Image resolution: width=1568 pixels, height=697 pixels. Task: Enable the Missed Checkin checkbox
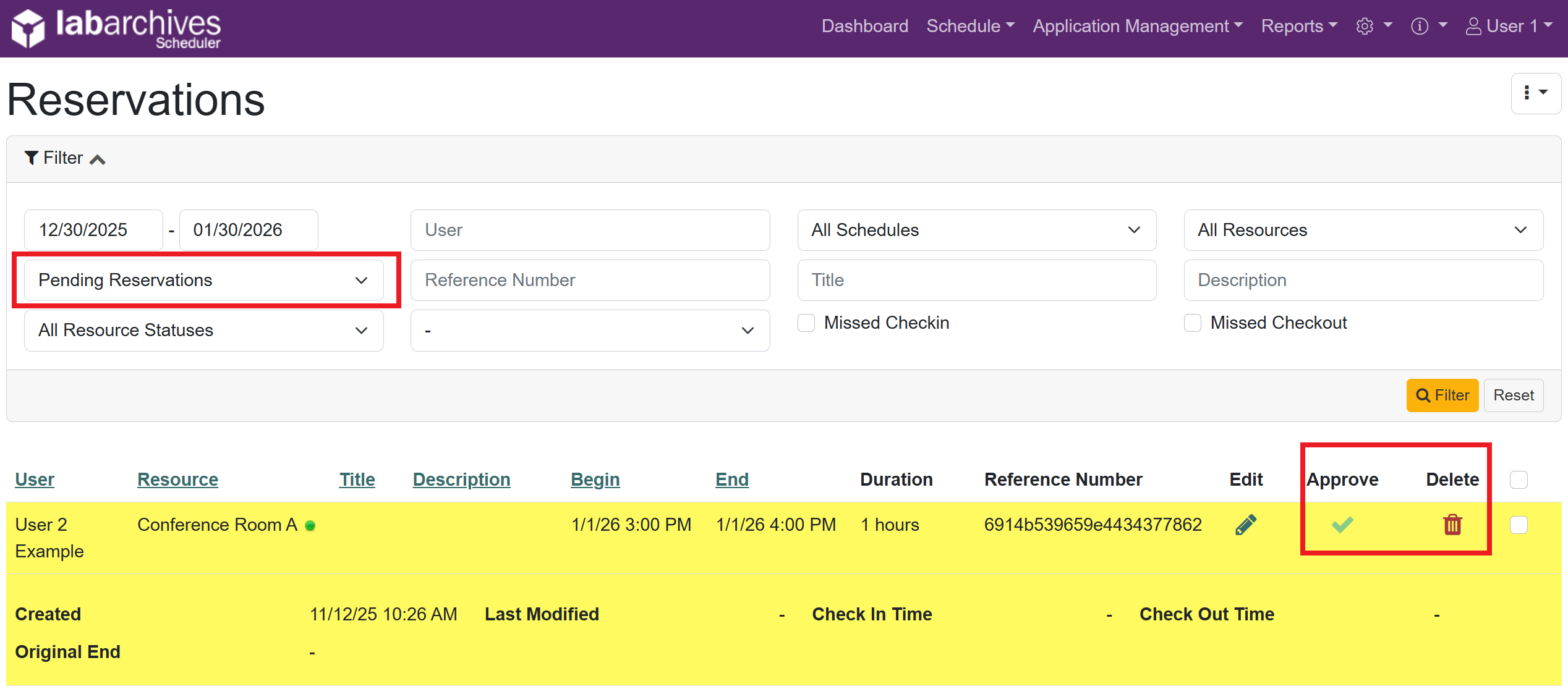pos(806,323)
